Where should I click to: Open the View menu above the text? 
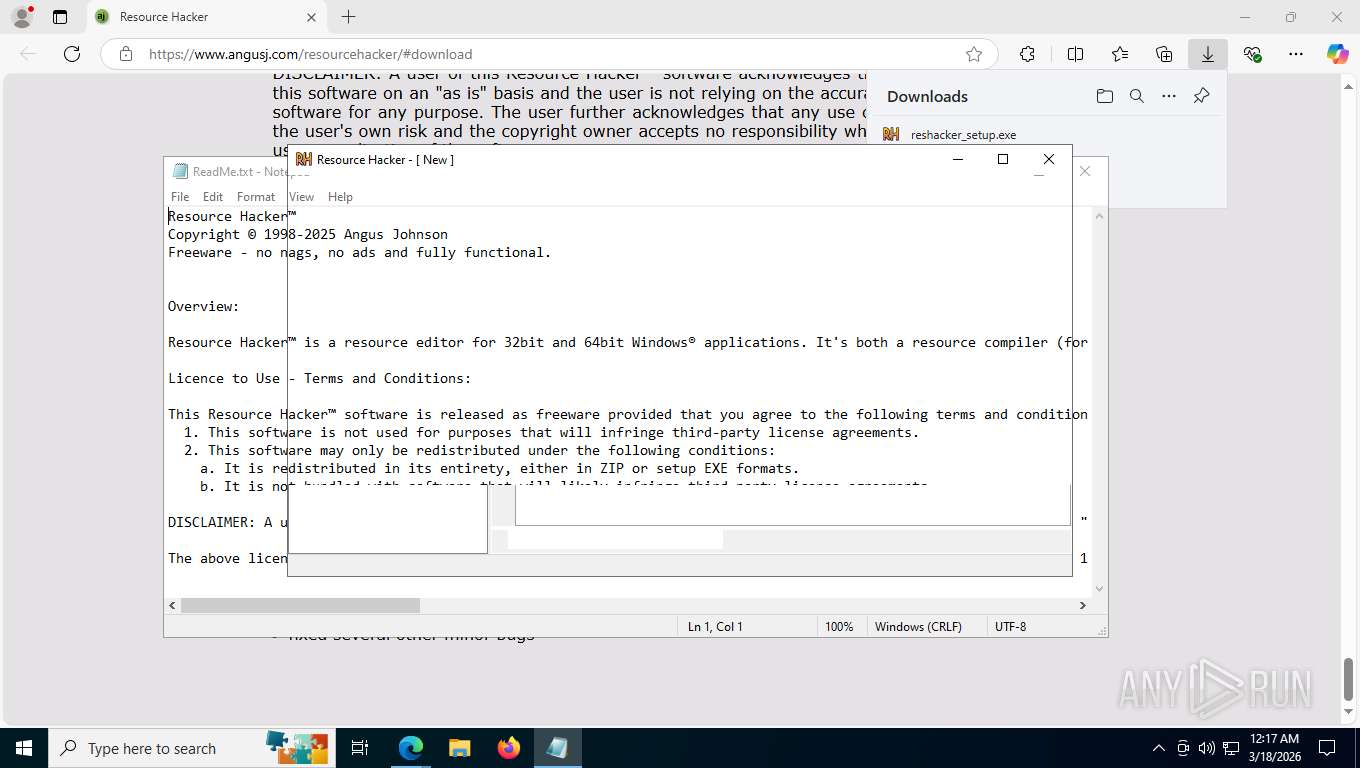[302, 197]
